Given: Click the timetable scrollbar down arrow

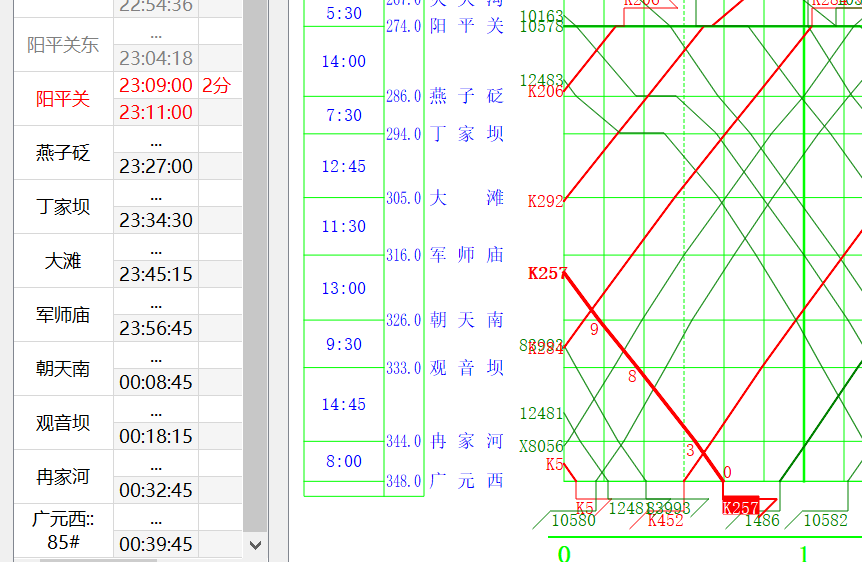Looking at the screenshot, I should [255, 546].
